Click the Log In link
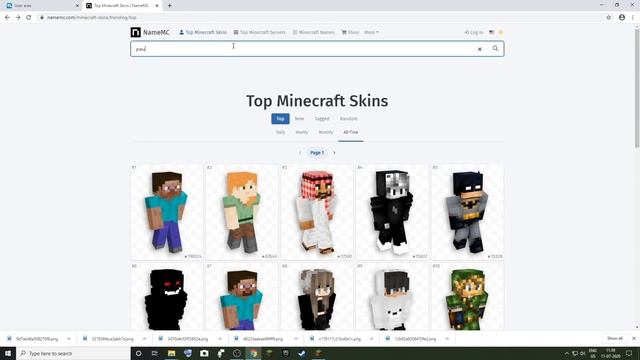The width and height of the screenshot is (640, 360). click(474, 32)
